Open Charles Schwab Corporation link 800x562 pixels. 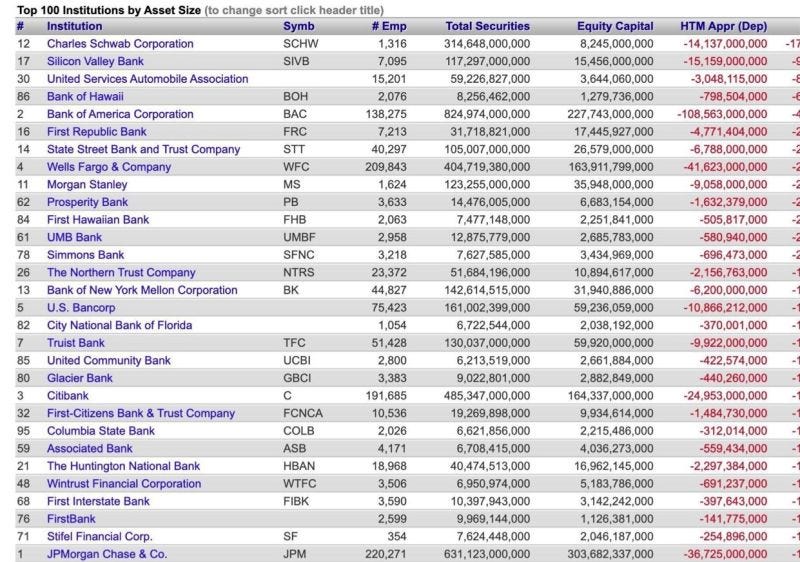(x=120, y=44)
